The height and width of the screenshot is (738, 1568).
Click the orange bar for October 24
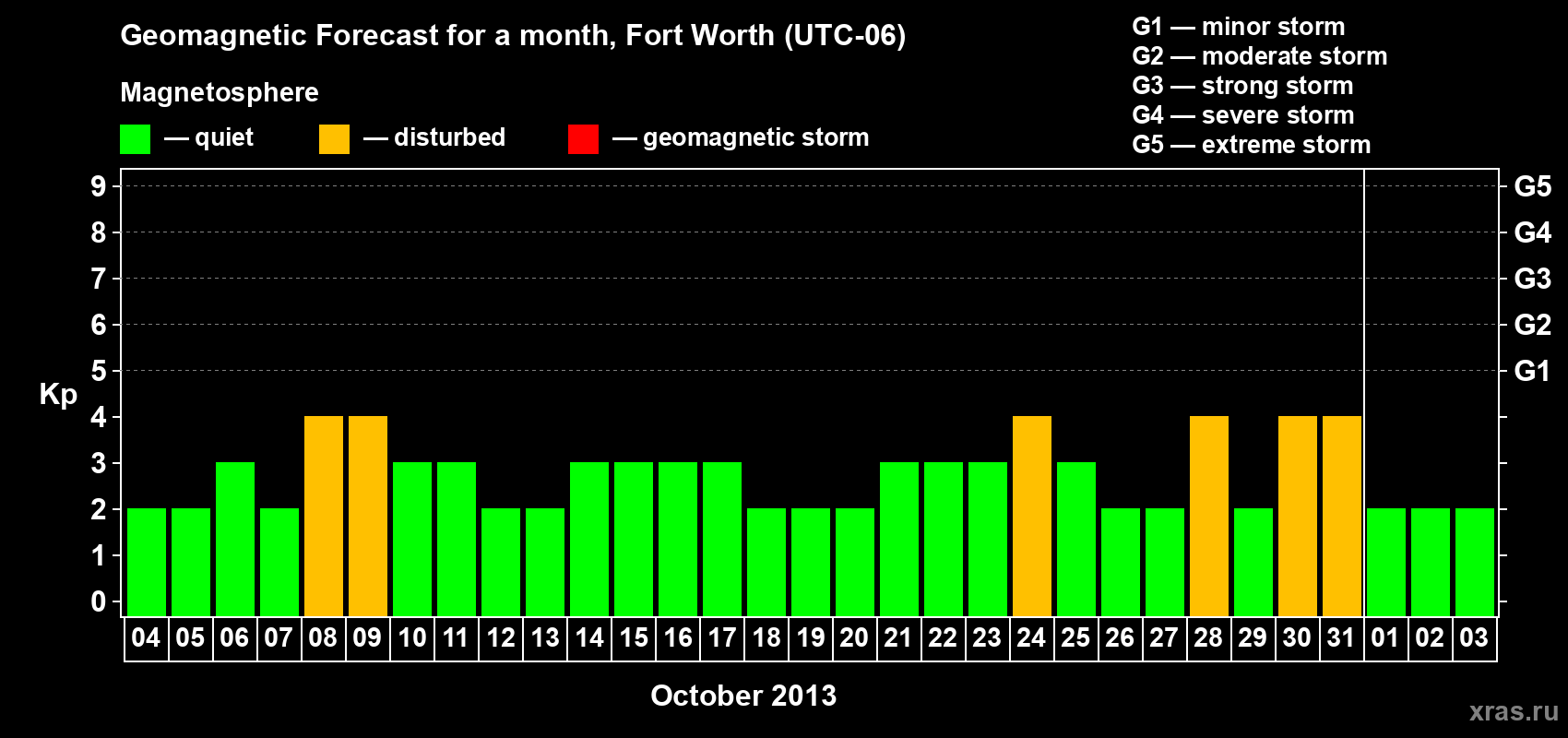pyautogui.click(x=1032, y=517)
